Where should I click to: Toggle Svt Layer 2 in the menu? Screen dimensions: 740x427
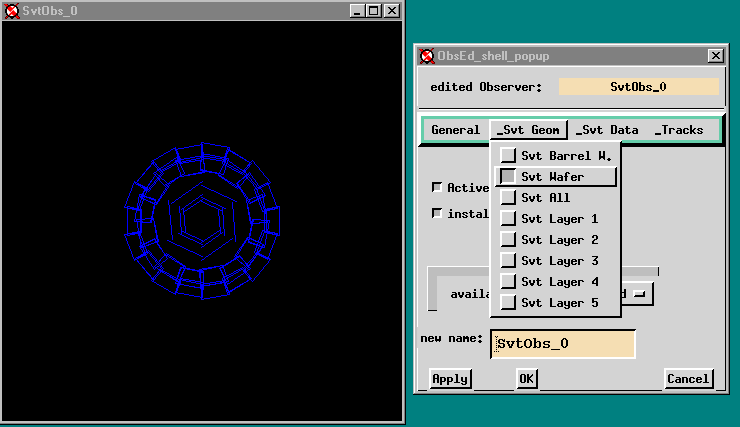509,240
